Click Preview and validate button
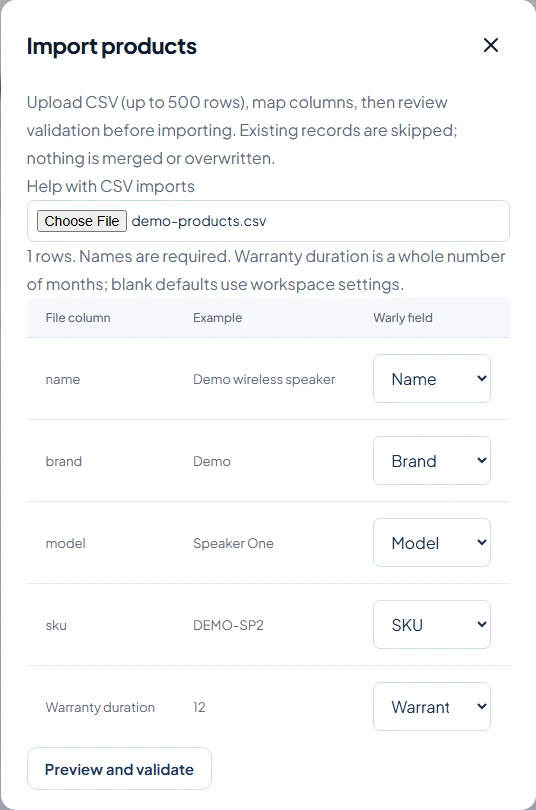 pos(119,769)
